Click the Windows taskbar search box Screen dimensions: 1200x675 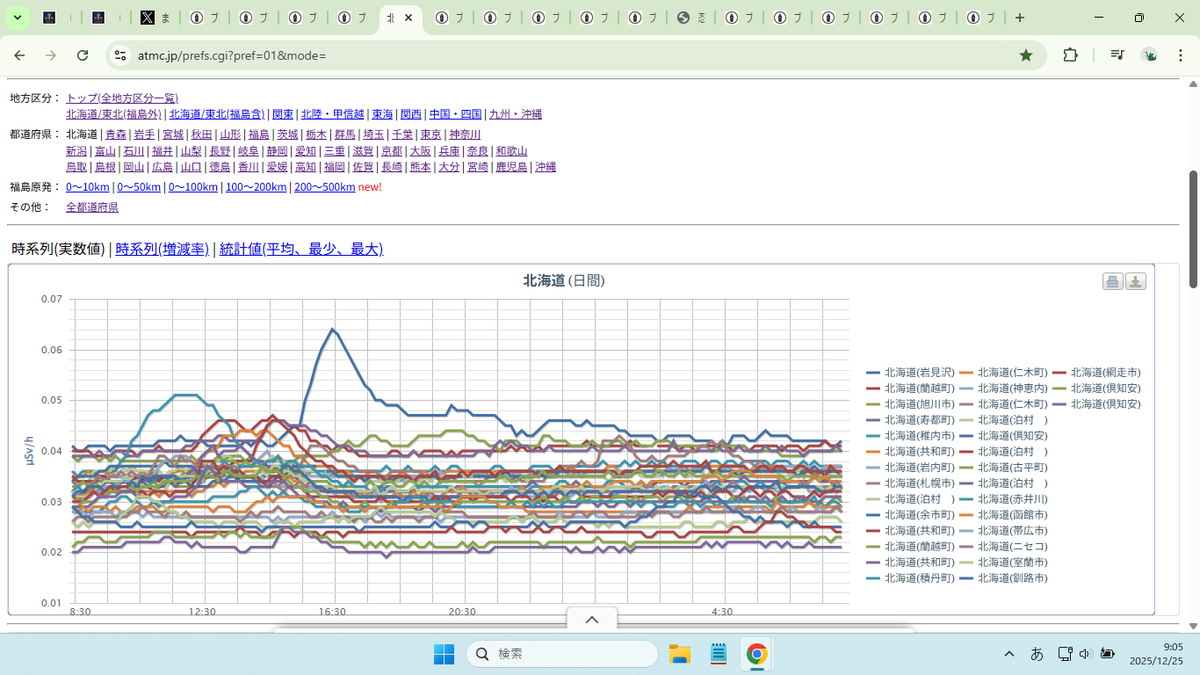tap(563, 654)
